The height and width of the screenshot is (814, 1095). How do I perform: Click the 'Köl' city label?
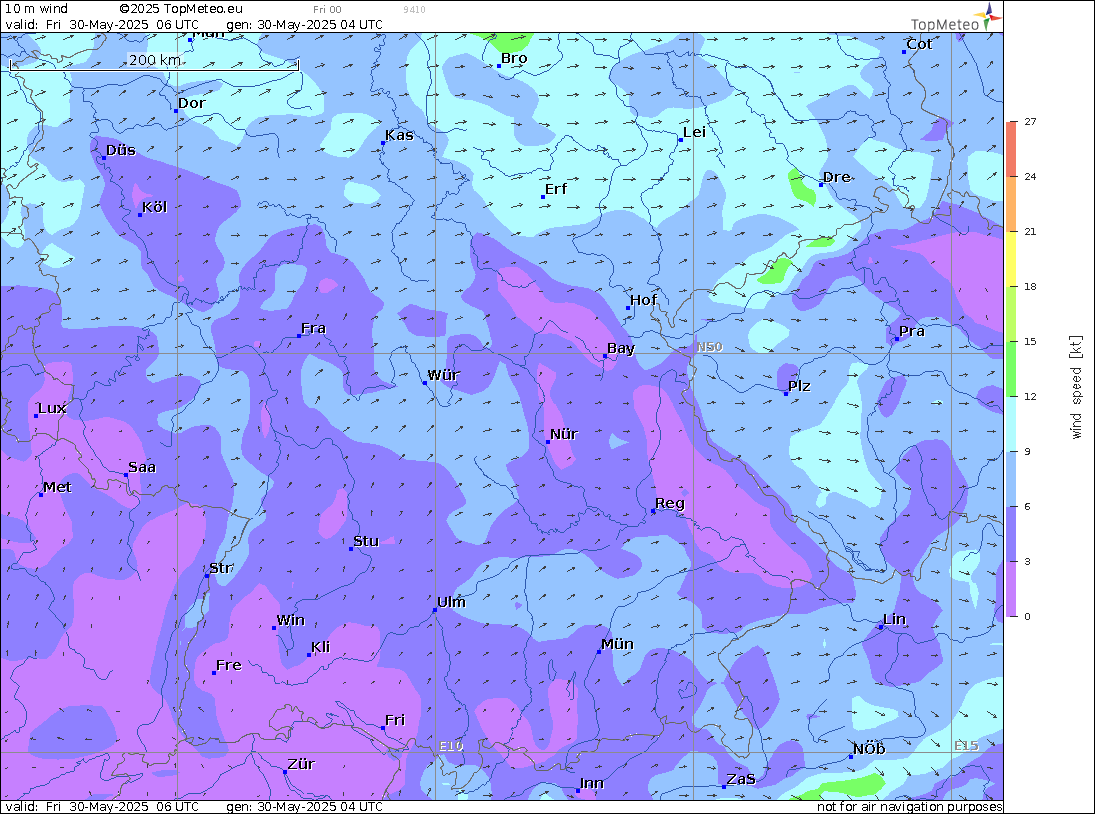[154, 207]
